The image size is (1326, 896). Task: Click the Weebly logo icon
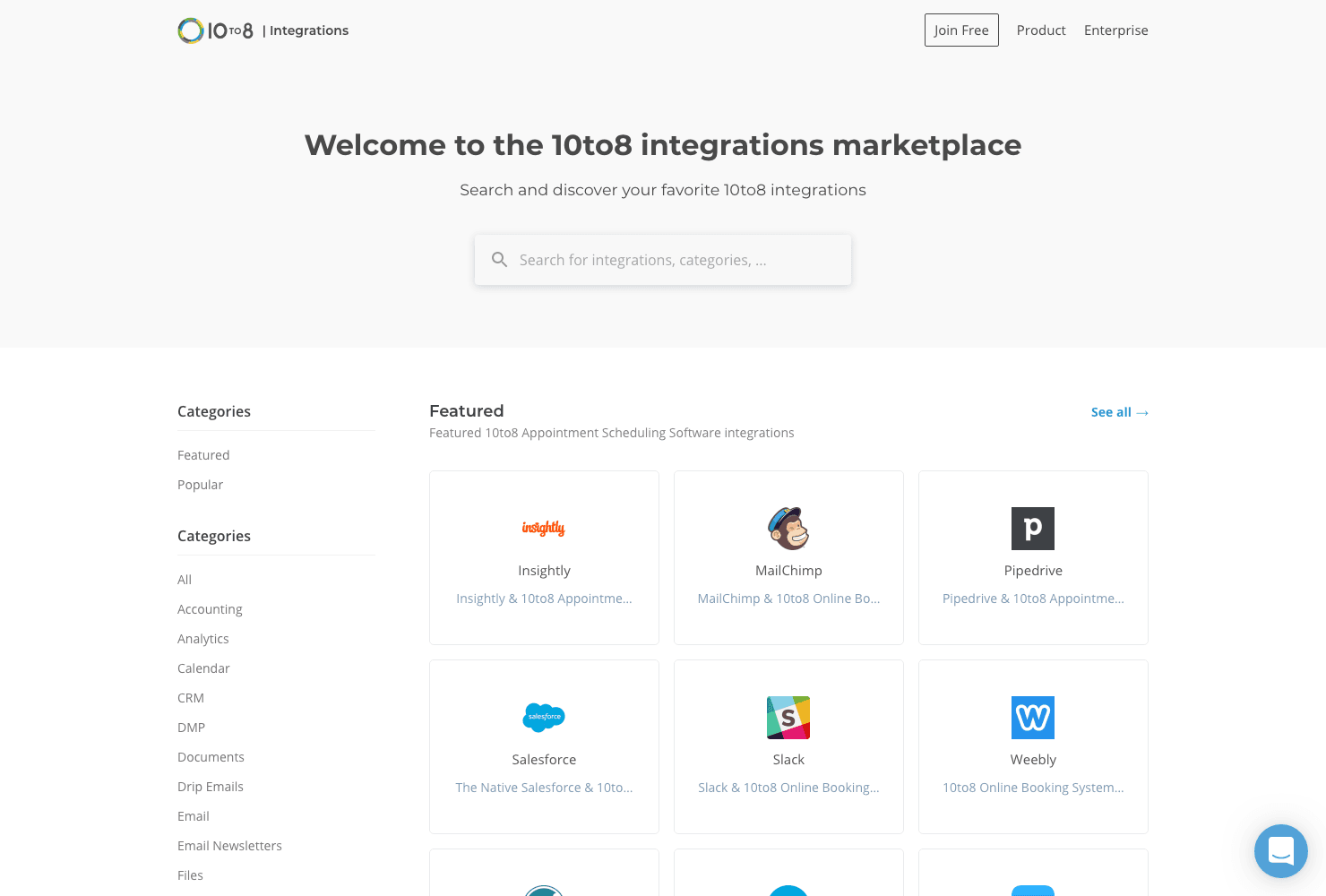[x=1033, y=718]
